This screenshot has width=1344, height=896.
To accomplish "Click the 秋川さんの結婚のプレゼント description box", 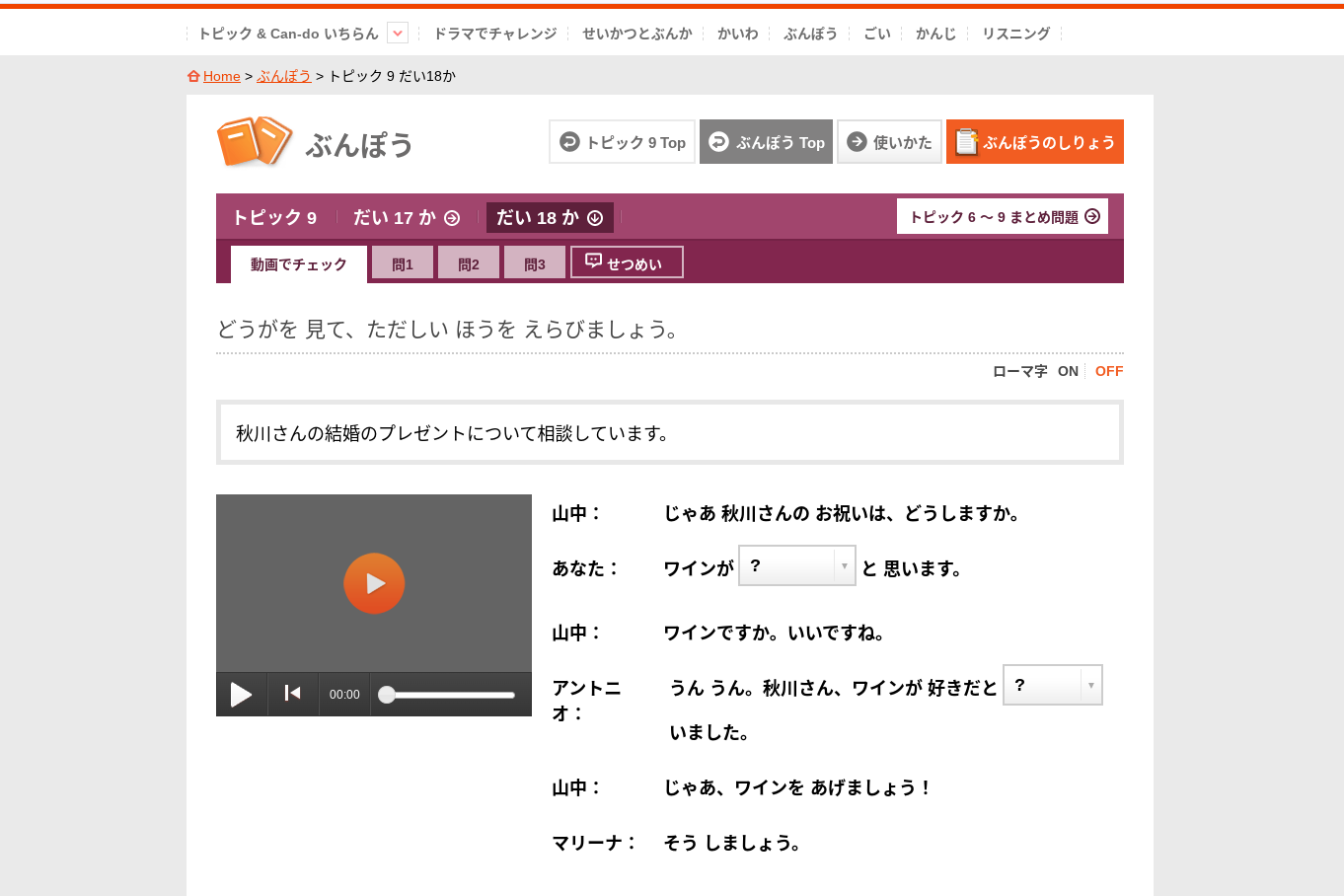I will click(x=670, y=432).
